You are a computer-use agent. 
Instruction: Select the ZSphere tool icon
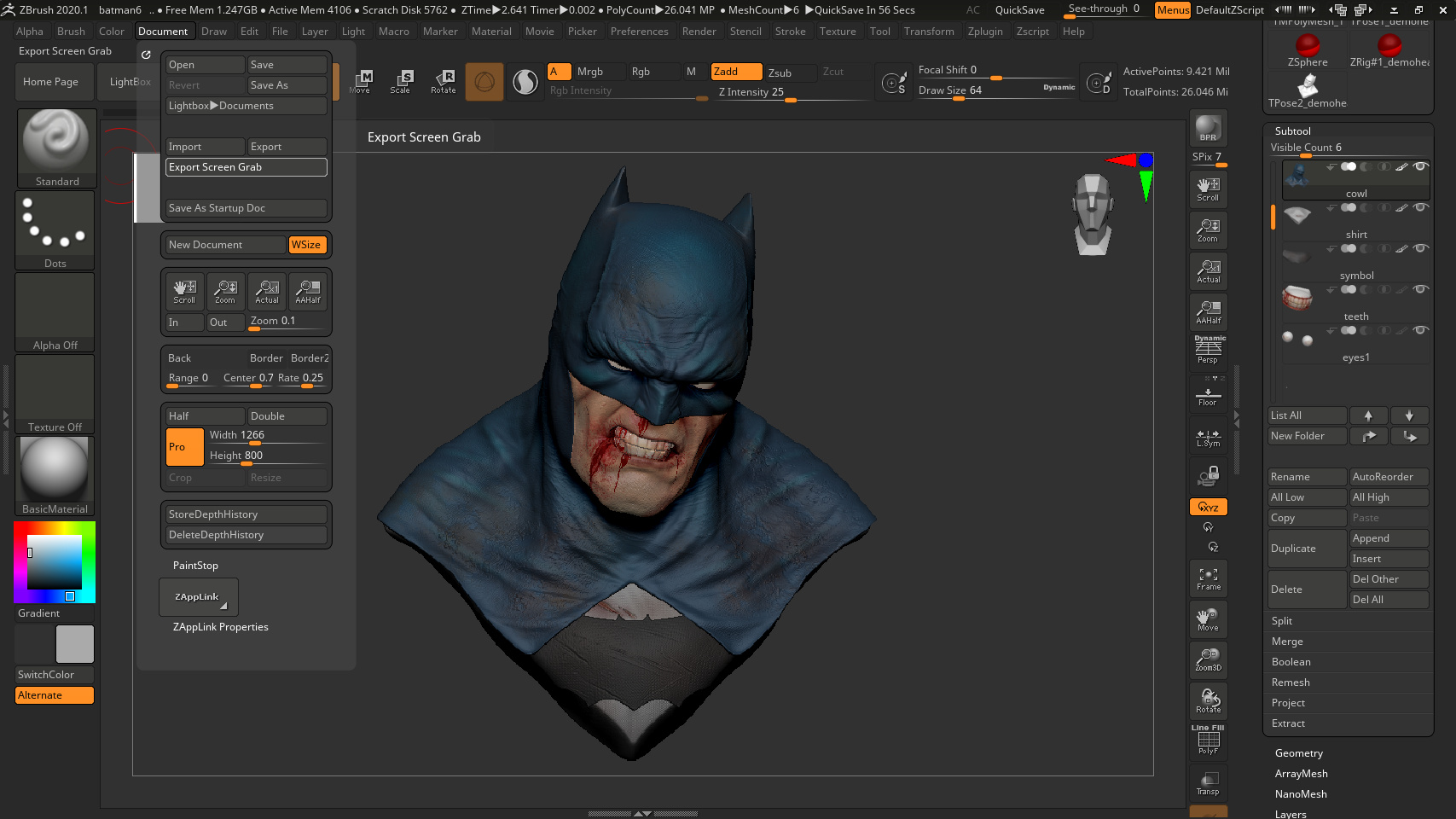[x=1308, y=50]
